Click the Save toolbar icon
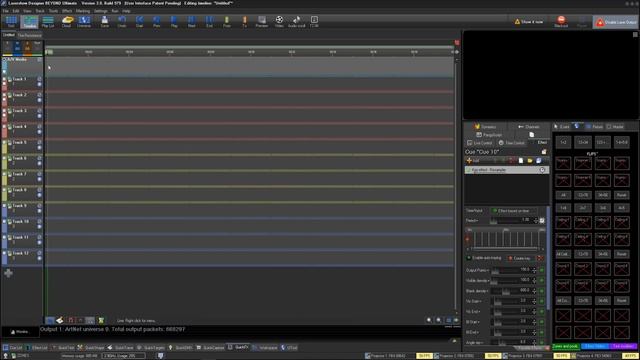This screenshot has height=360, width=640. click(x=104, y=22)
